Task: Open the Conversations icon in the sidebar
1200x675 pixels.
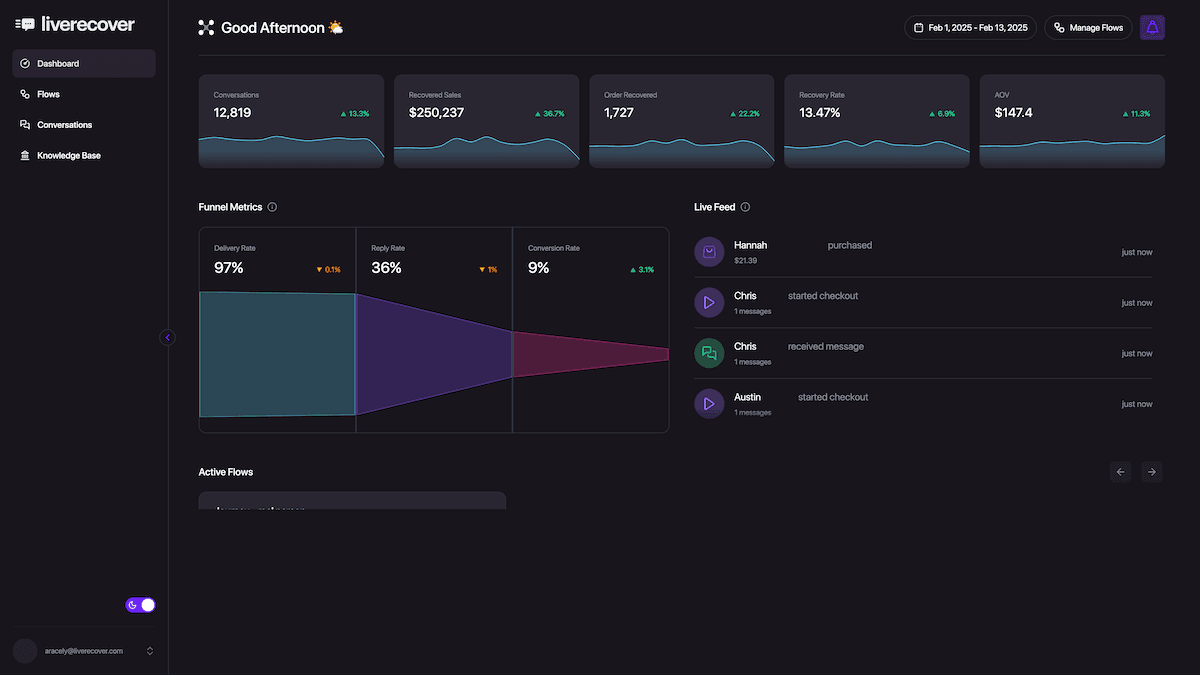Action: [24, 124]
